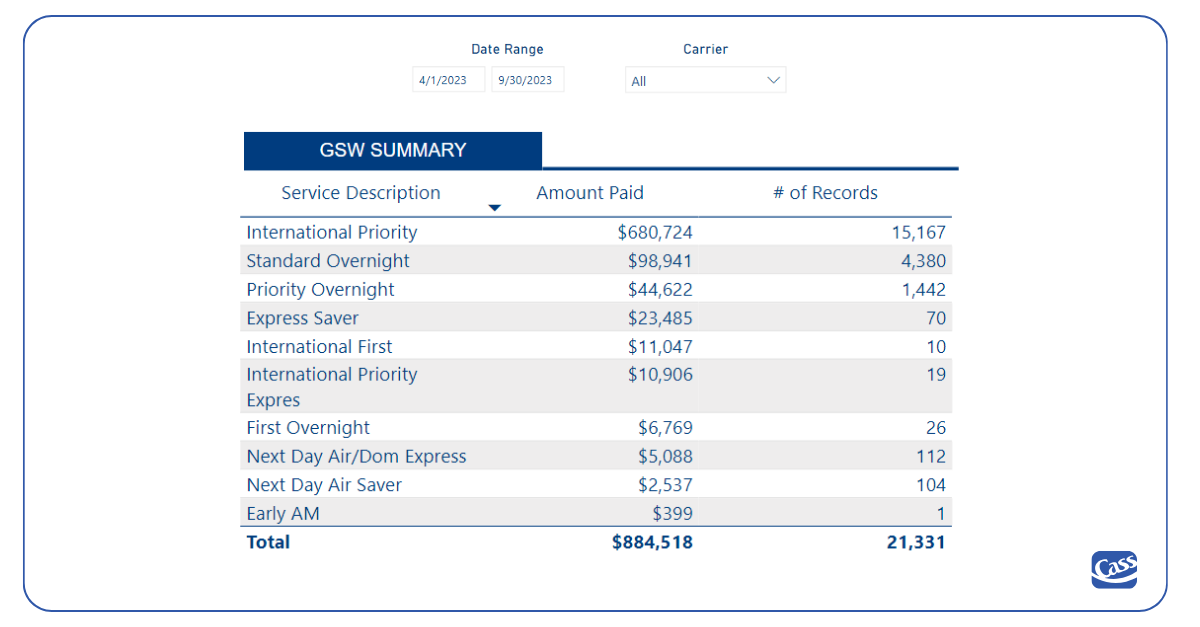Select the Express Saver row label
The image size is (1200, 627).
[302, 318]
